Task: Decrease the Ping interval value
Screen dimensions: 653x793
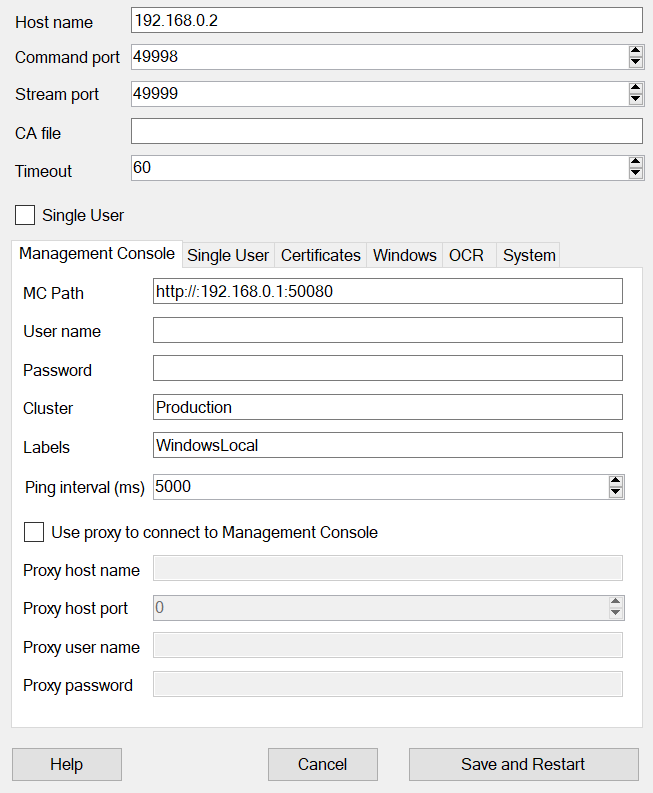Action: (615, 493)
